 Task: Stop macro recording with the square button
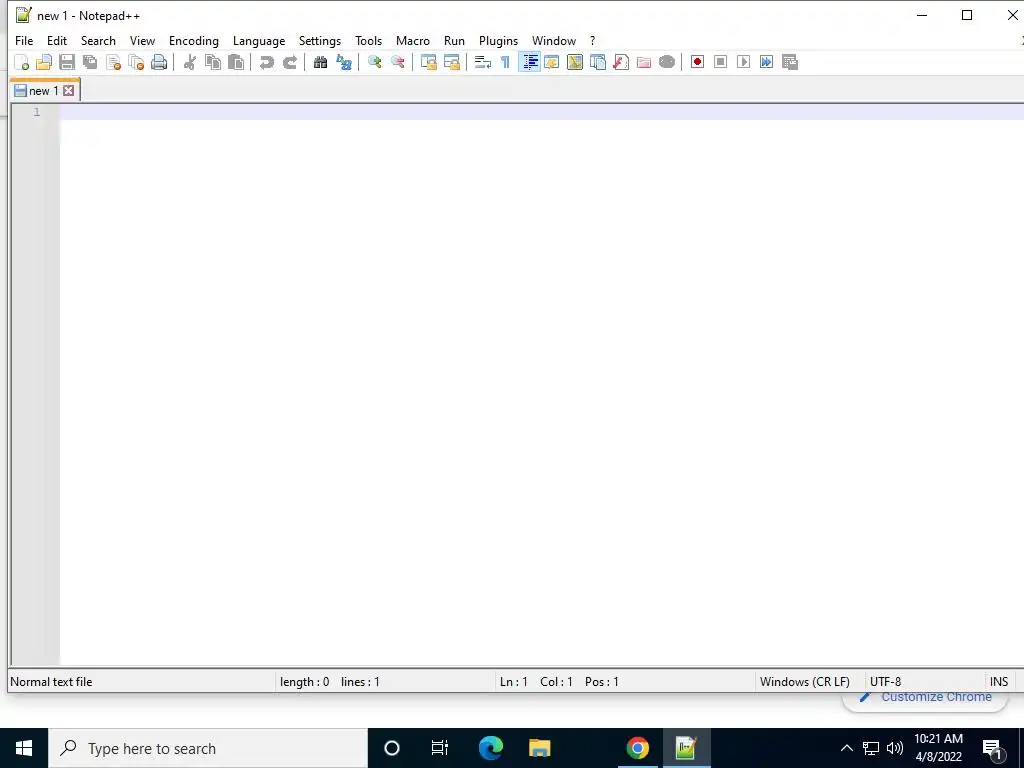pyautogui.click(x=720, y=62)
